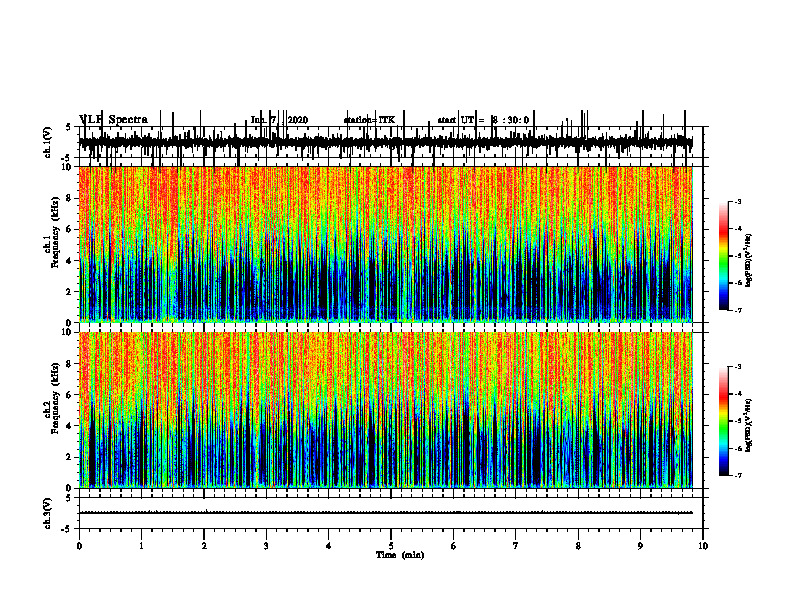Click the ch.1 spectrogram color scale bar
Image resolution: width=792 pixels, height=612 pixels.
(724, 256)
